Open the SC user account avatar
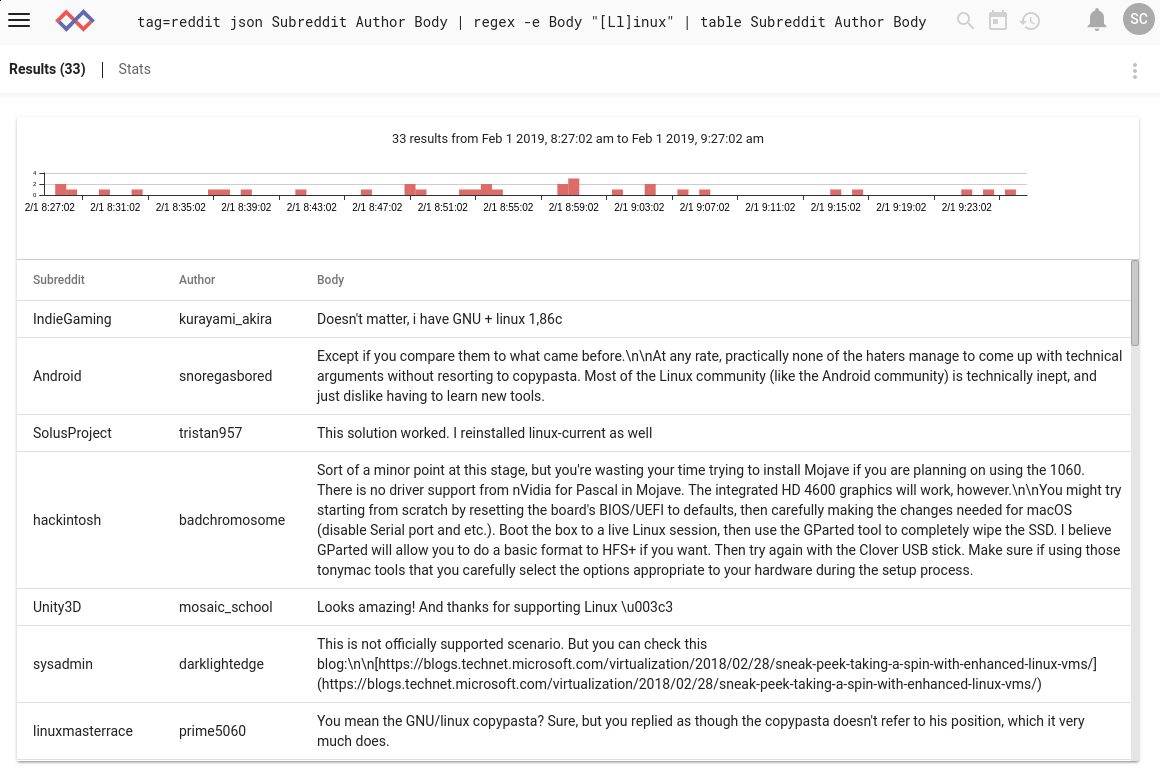 pos(1139,19)
